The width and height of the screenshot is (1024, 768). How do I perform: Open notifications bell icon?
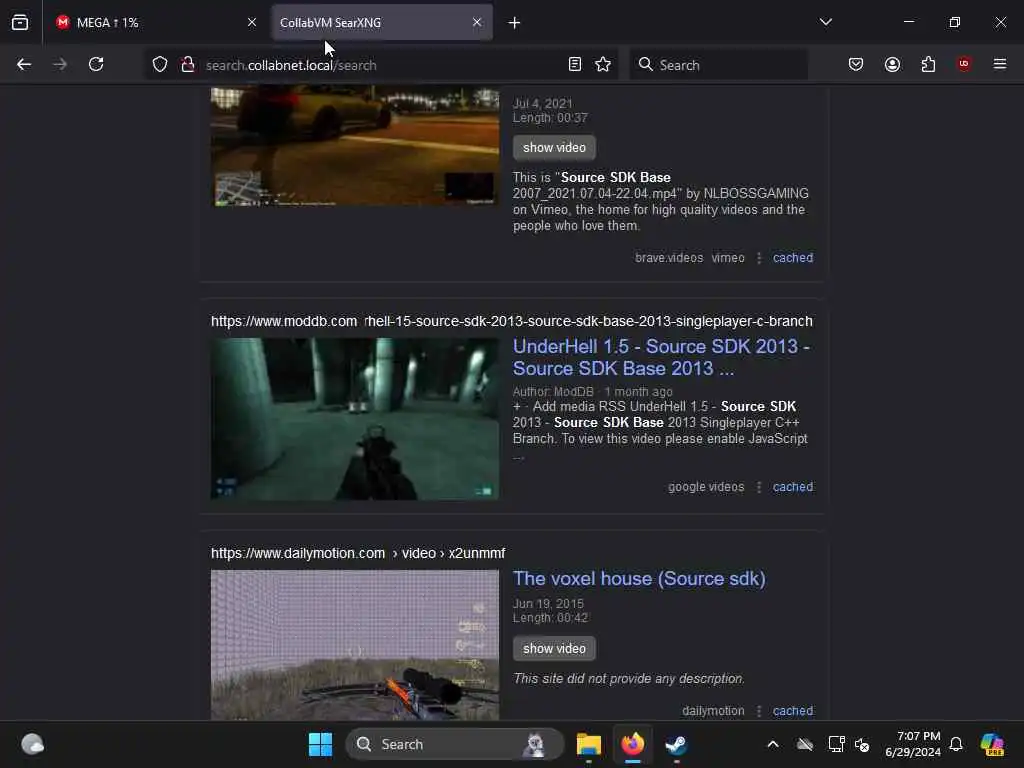click(956, 744)
